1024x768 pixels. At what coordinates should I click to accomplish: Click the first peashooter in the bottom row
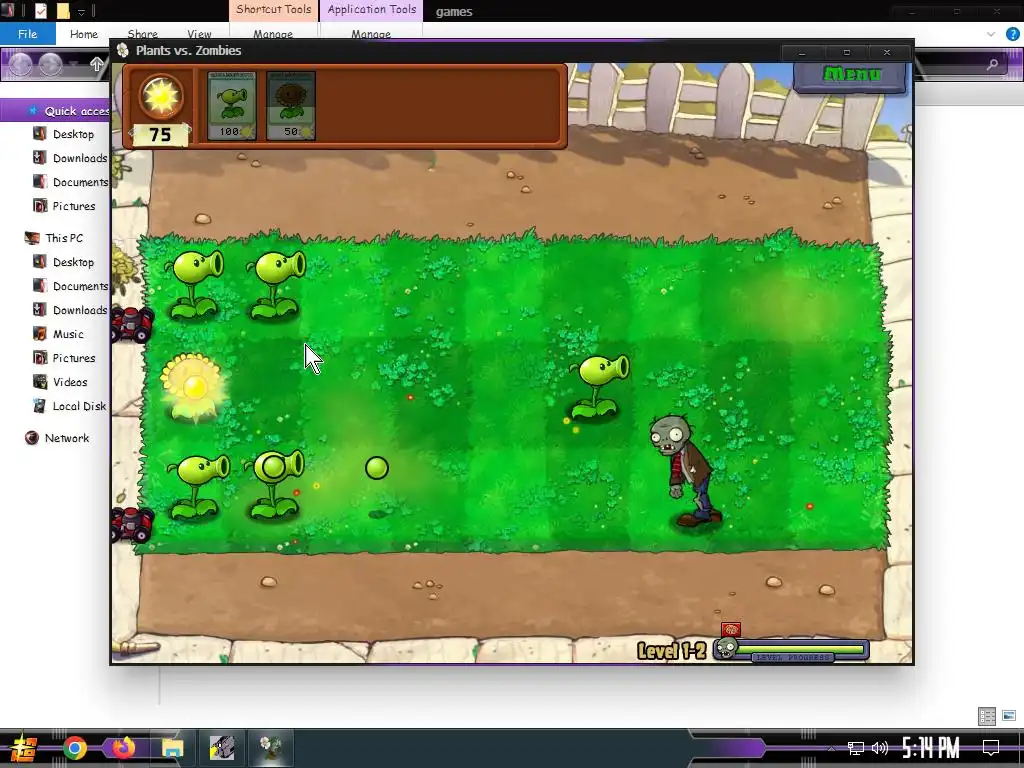(x=197, y=487)
